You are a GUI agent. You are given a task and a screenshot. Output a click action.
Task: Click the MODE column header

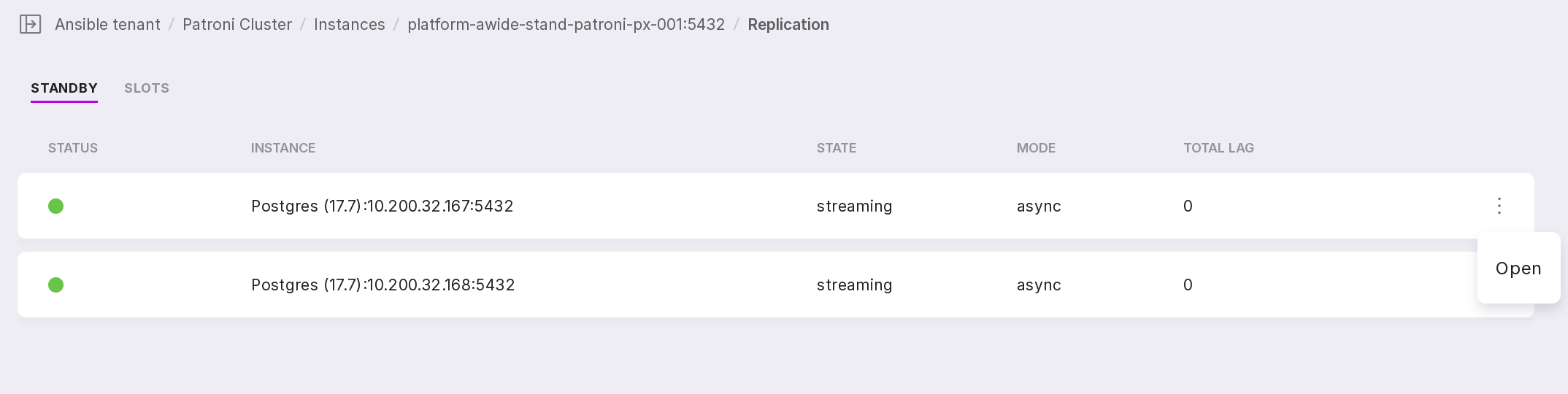pos(1036,148)
